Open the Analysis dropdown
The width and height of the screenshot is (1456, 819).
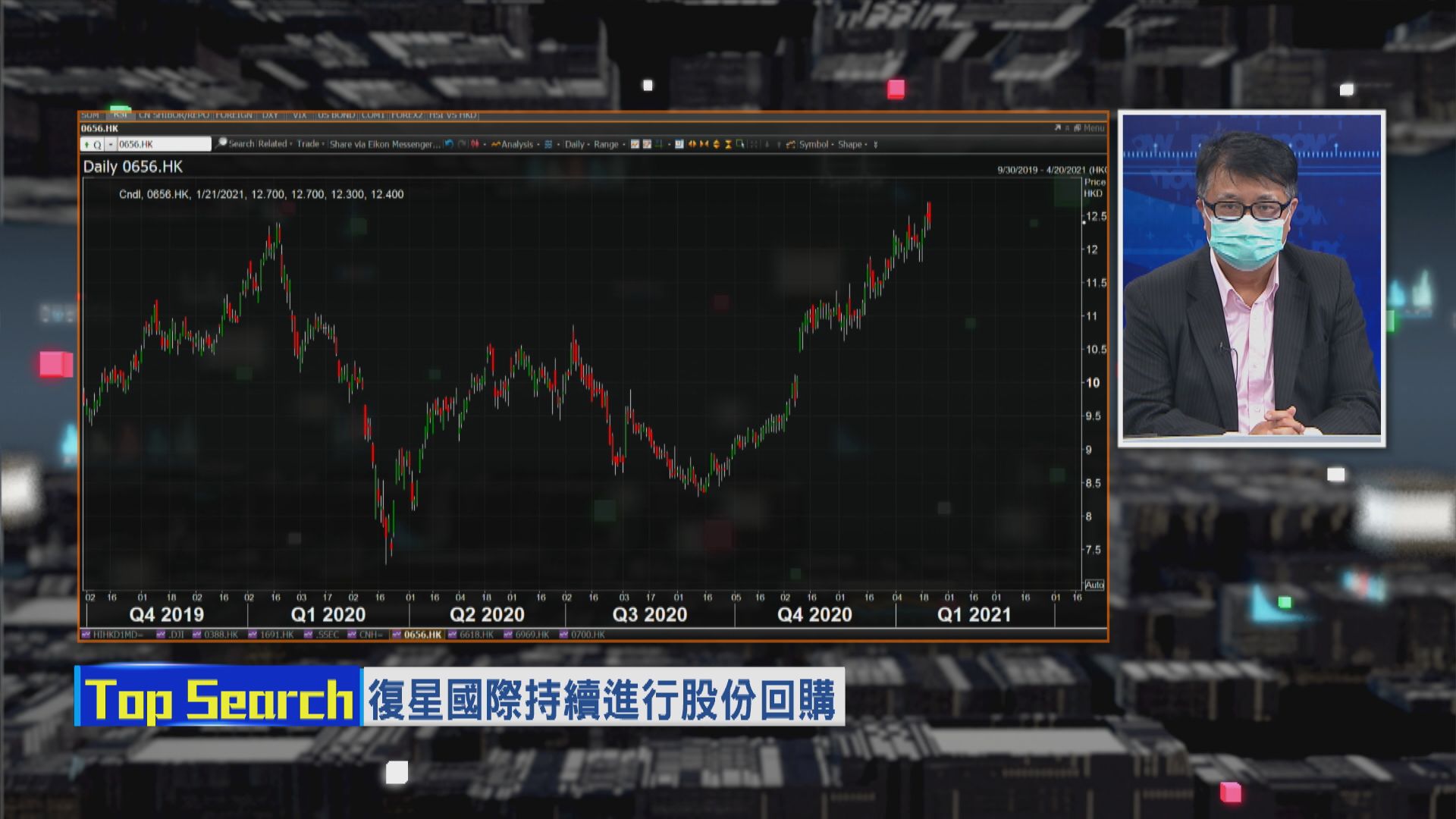tap(518, 144)
